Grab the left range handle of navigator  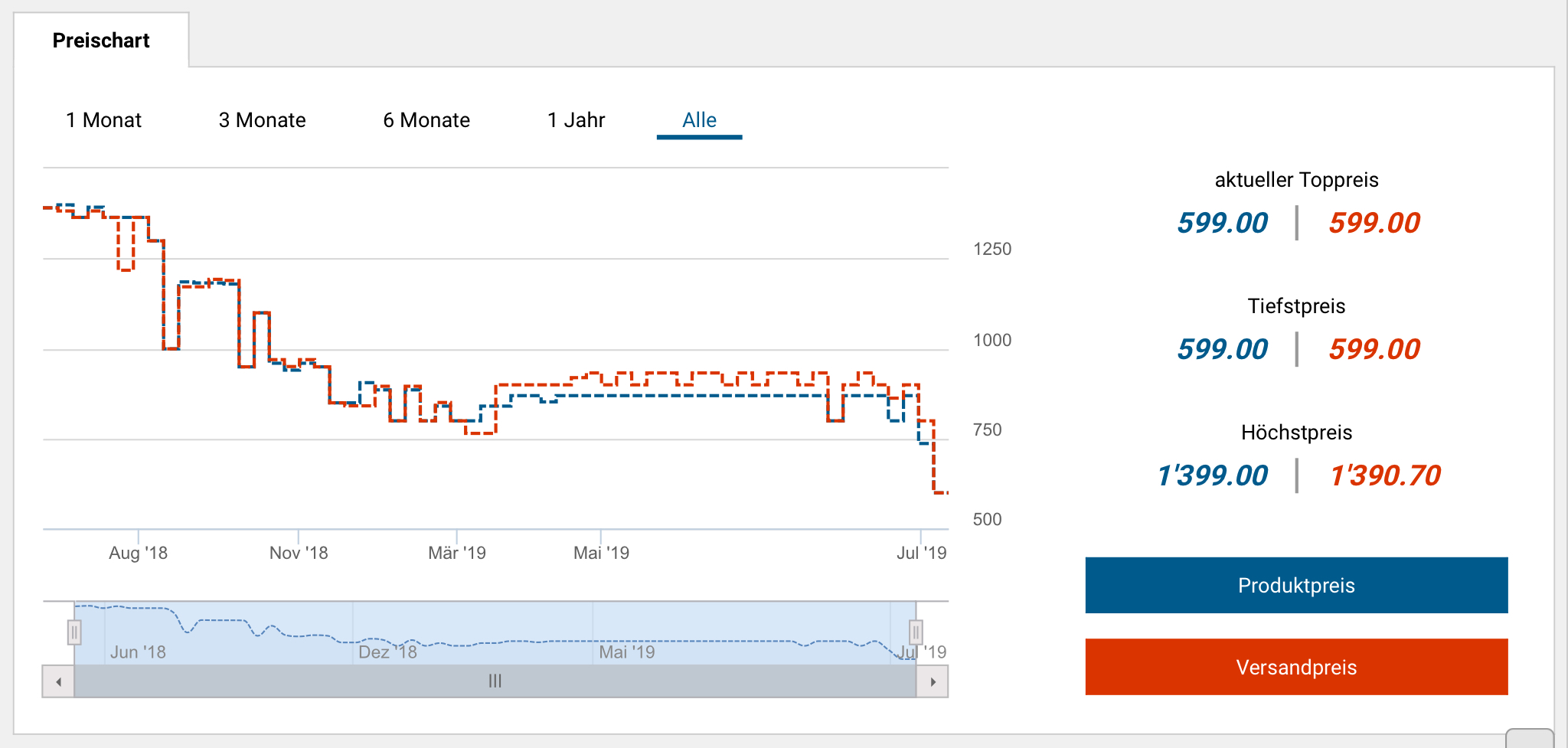74,633
